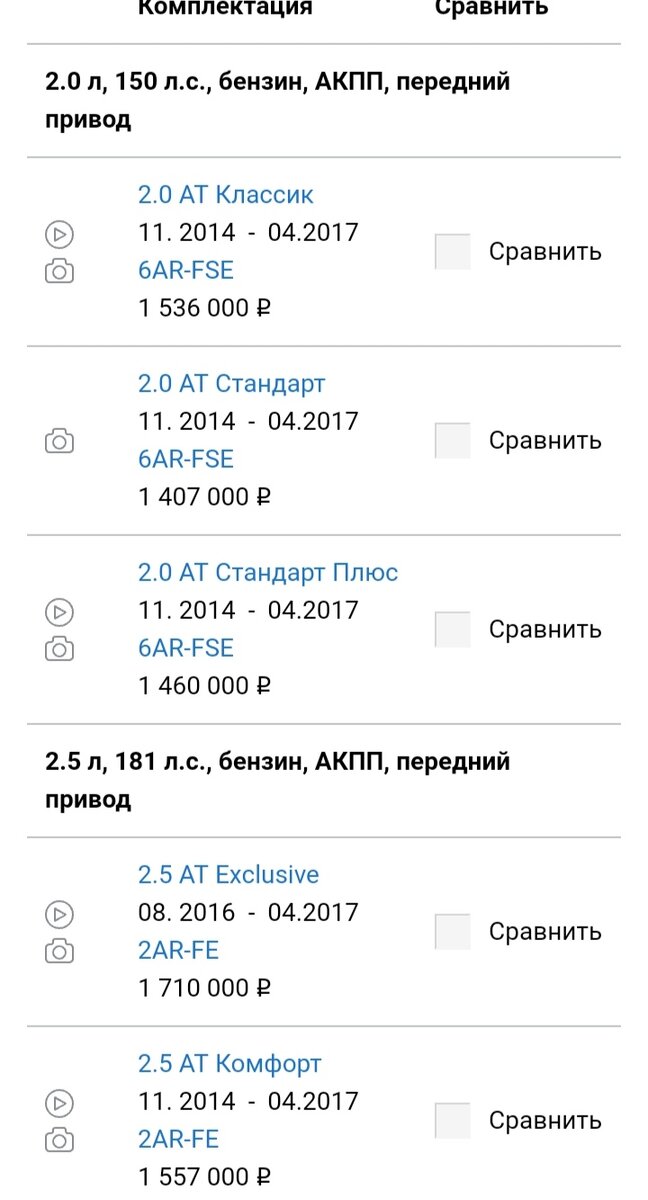Image resolution: width=648 pixels, height=1200 pixels.
Task: Browse photos of the 2.5 AT Exclusive
Action: (59, 950)
